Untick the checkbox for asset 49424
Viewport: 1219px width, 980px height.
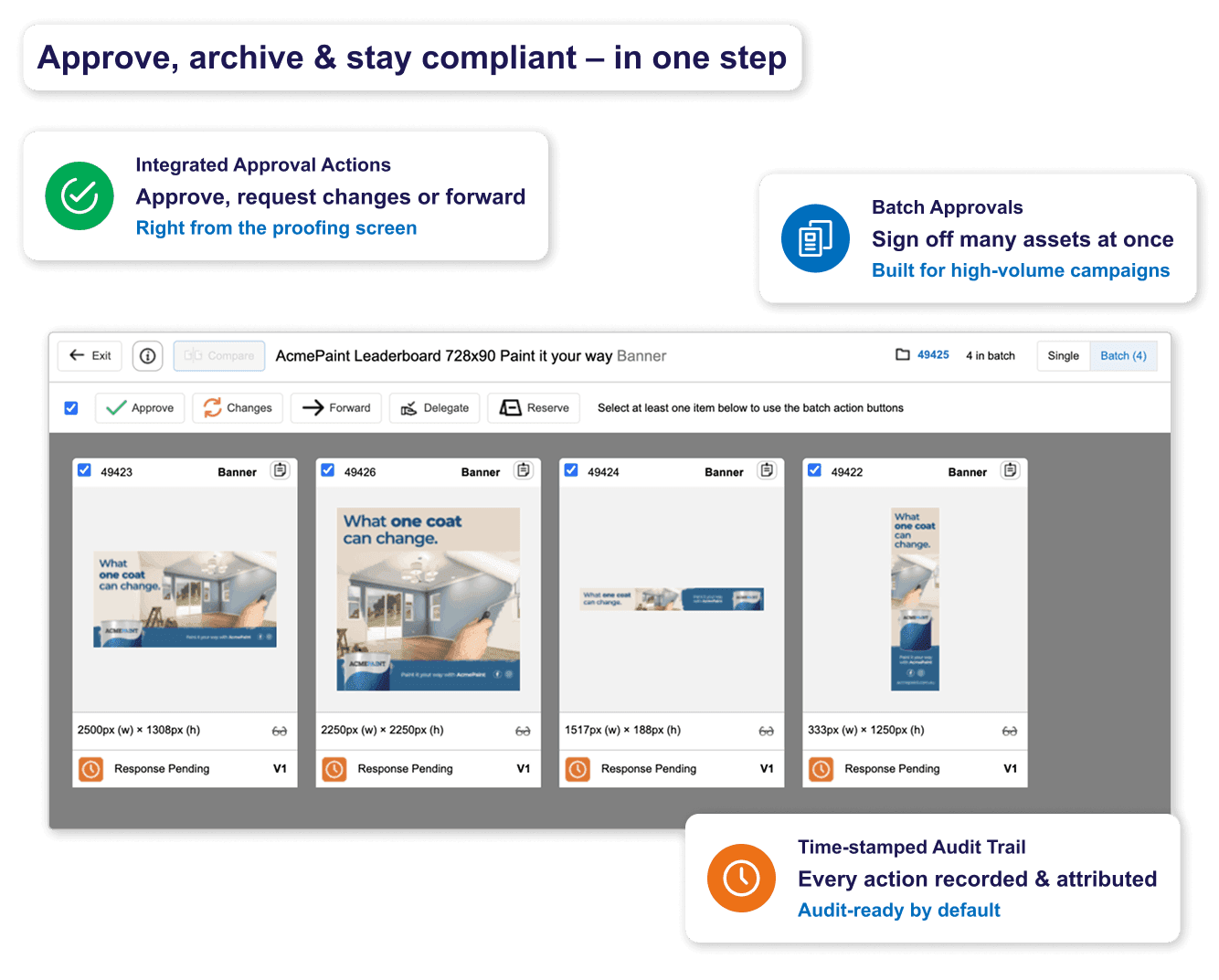click(571, 470)
